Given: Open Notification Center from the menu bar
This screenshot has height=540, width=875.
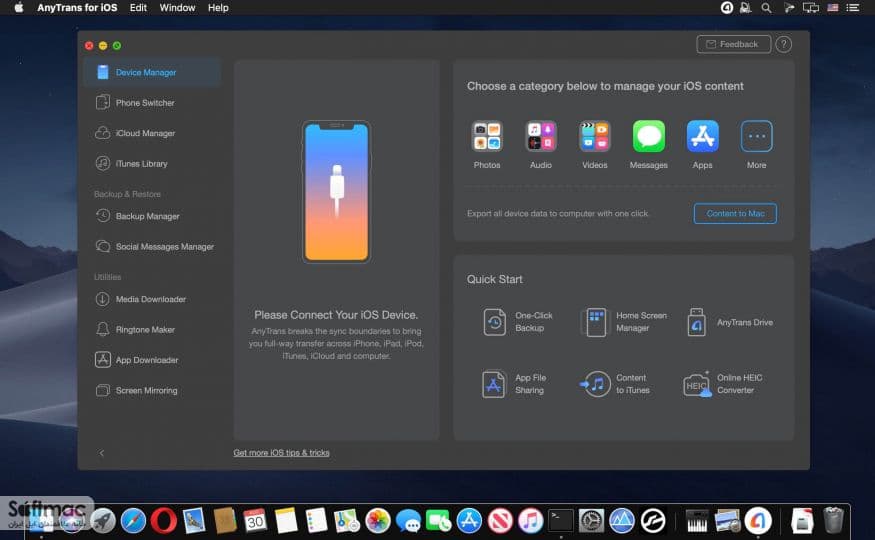Looking at the screenshot, I should click(x=853, y=8).
